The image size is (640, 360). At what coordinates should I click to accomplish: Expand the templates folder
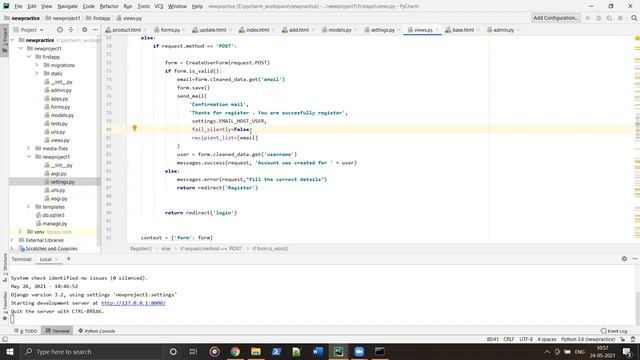point(29,207)
